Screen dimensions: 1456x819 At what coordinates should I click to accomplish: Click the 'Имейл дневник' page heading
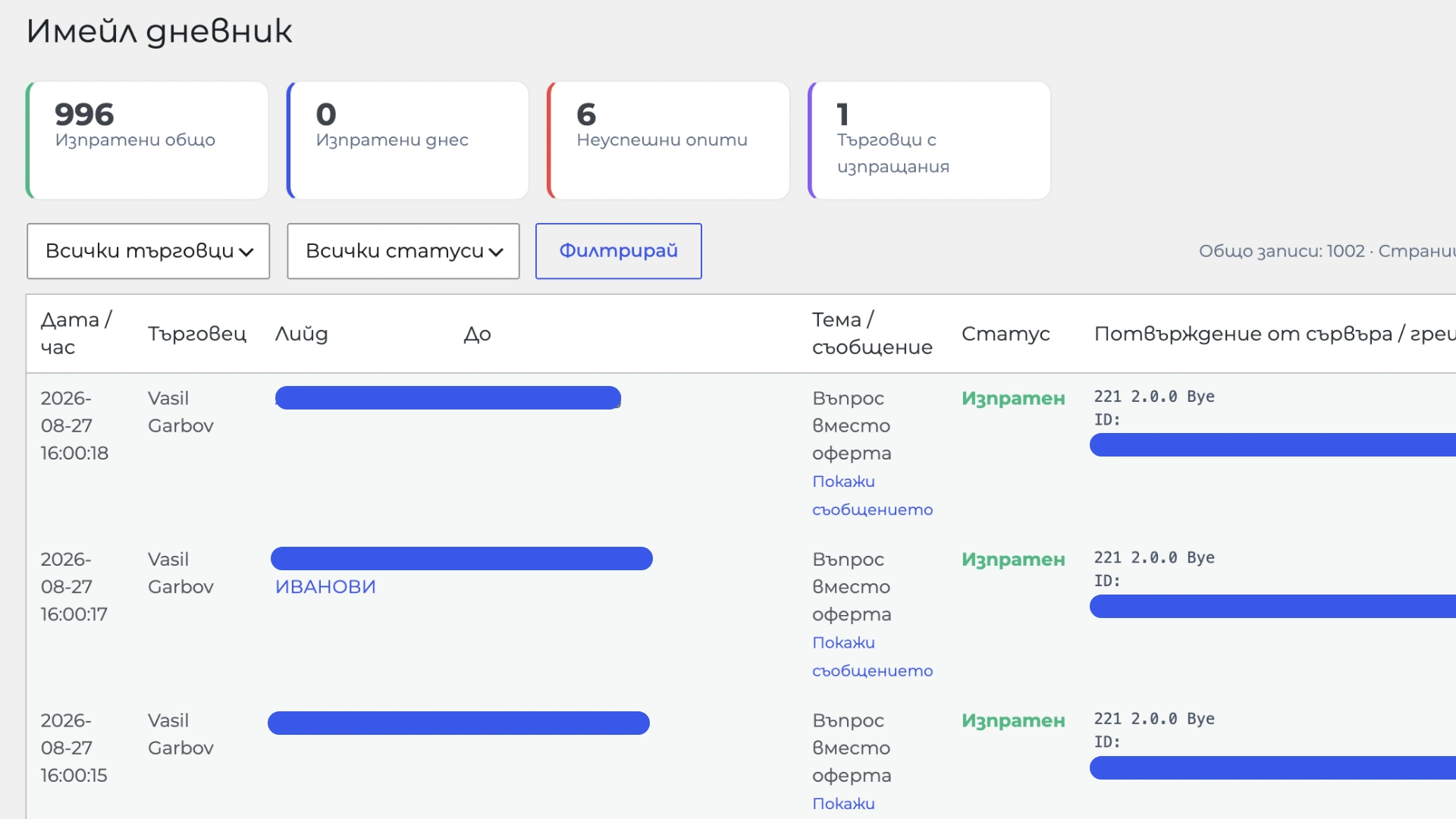[159, 31]
